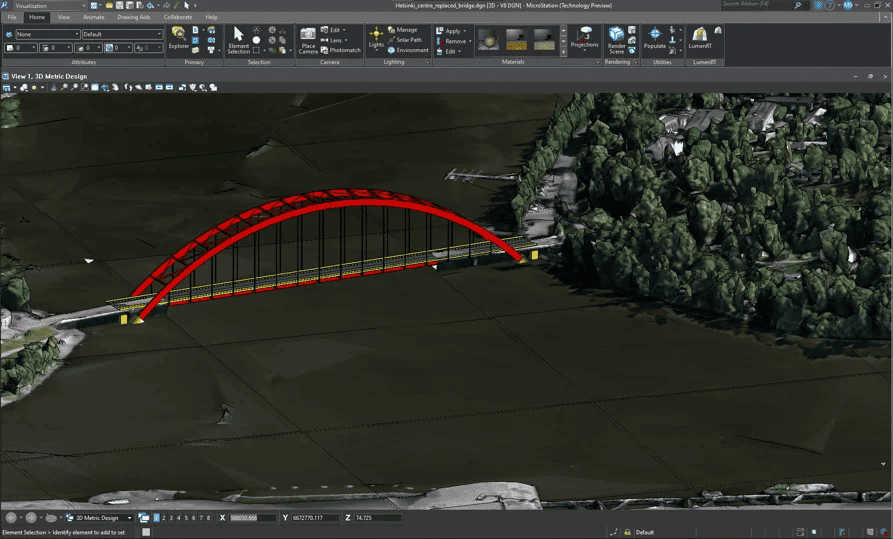Click the Help question mark icon

[830, 5]
